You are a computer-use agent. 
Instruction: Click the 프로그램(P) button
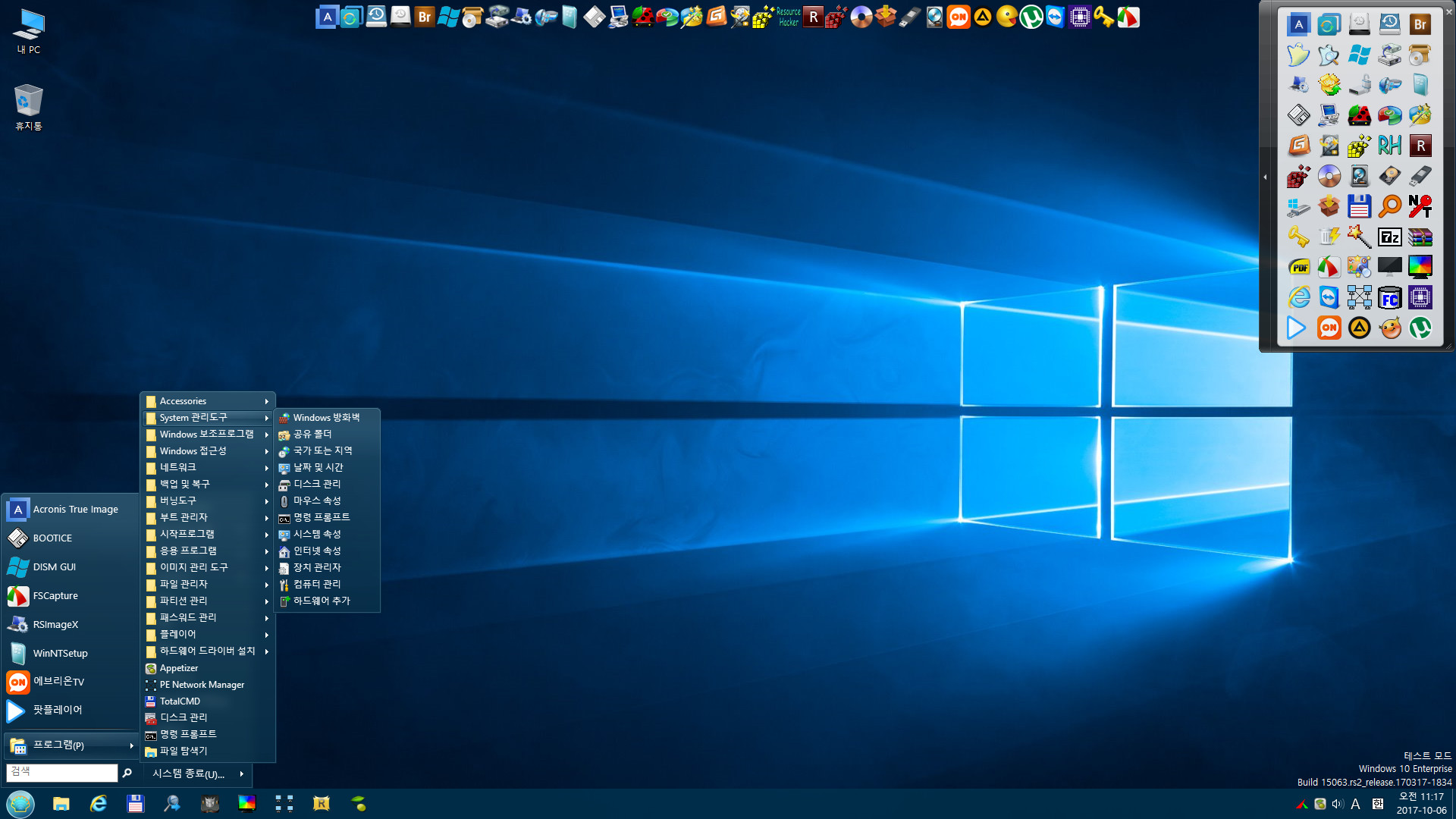[x=71, y=745]
